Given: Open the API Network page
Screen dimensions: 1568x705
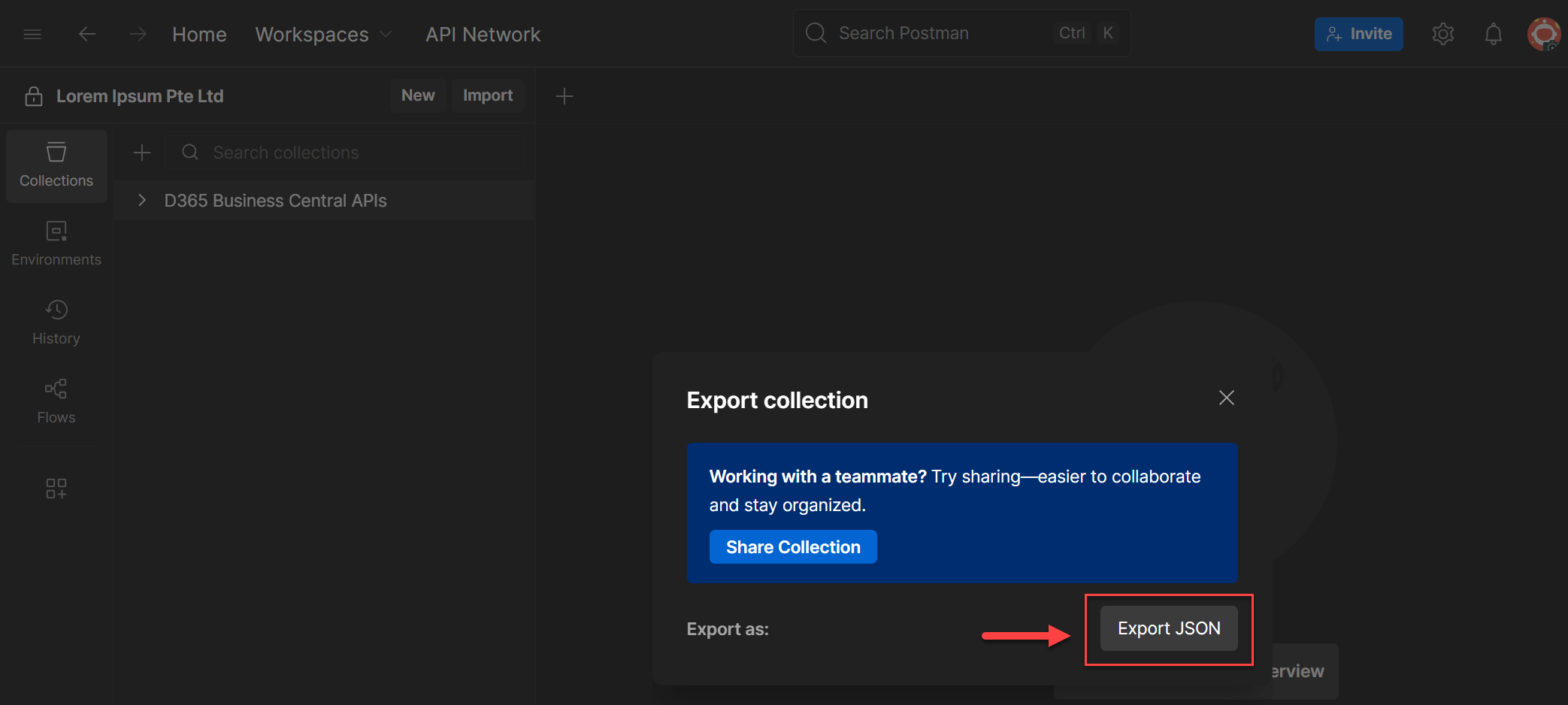Looking at the screenshot, I should coord(483,34).
